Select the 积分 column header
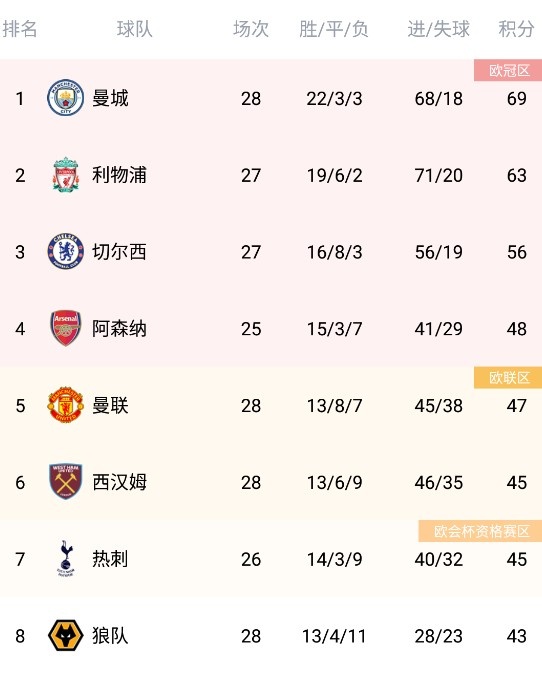542x692 pixels. coord(516,29)
